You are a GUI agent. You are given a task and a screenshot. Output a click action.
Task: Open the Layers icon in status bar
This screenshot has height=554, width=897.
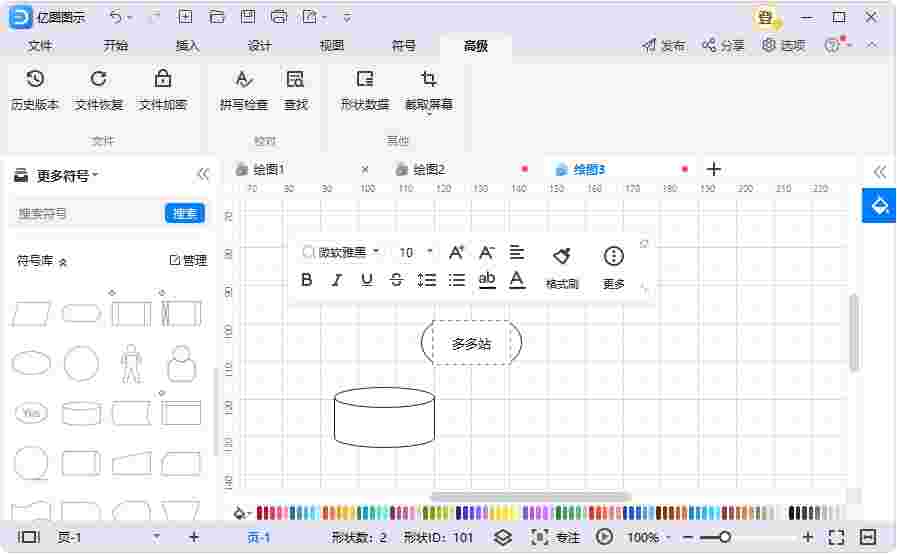(503, 537)
